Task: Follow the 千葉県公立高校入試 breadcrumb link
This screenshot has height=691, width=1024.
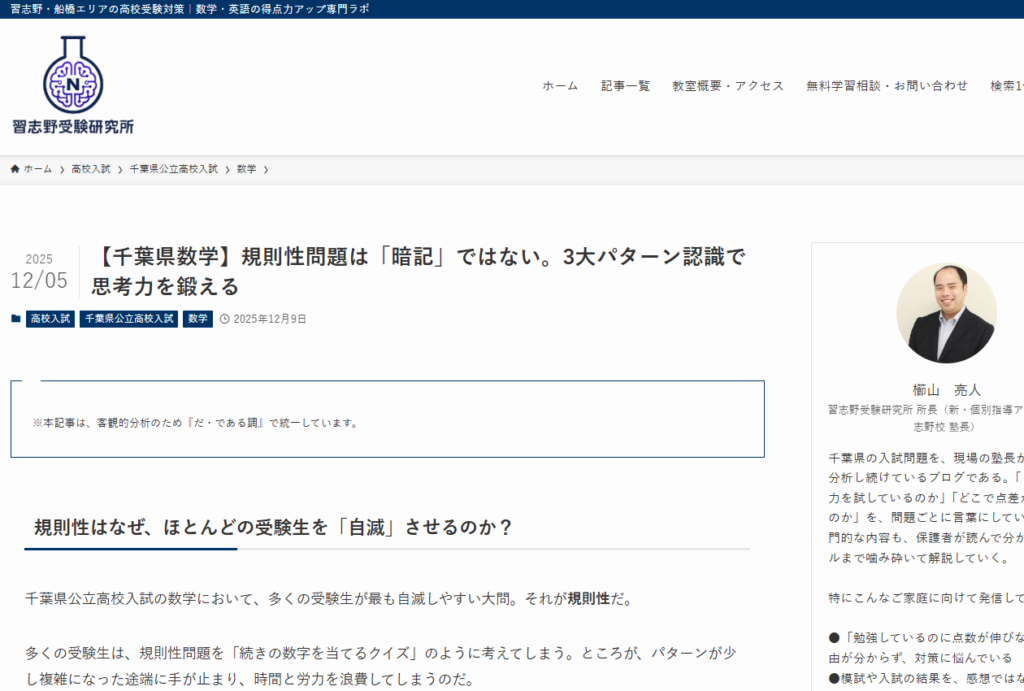Action: click(x=174, y=169)
